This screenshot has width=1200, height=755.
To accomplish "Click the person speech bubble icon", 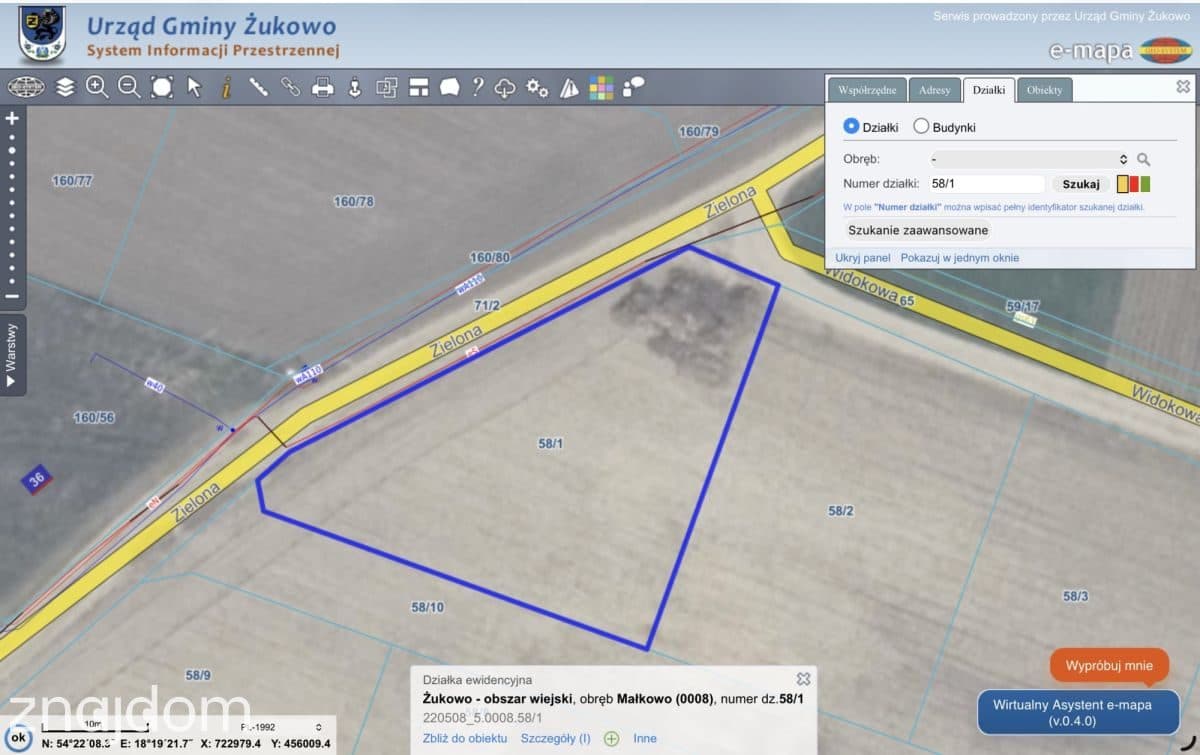I will [633, 87].
